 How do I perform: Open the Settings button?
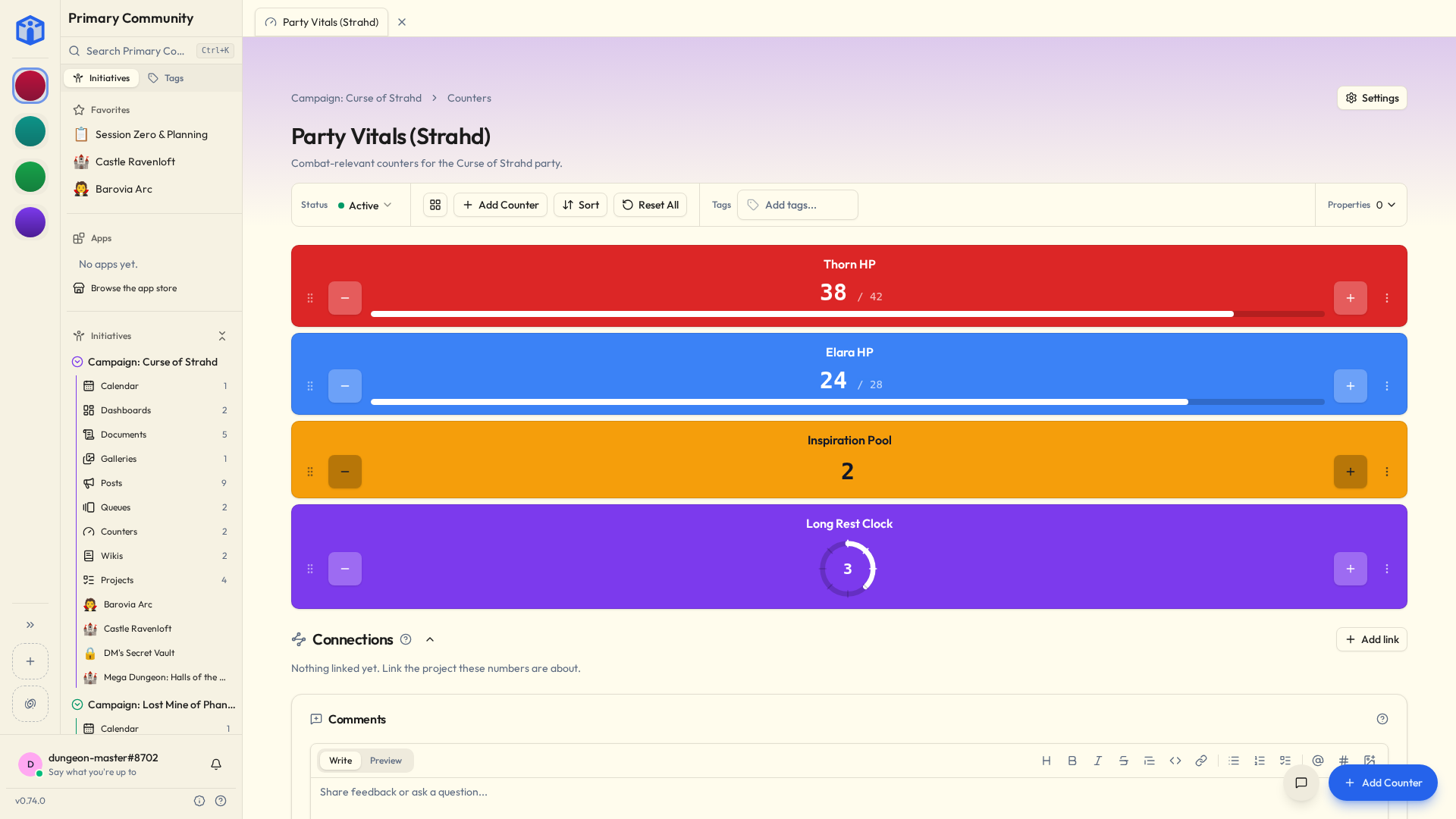tap(1372, 98)
